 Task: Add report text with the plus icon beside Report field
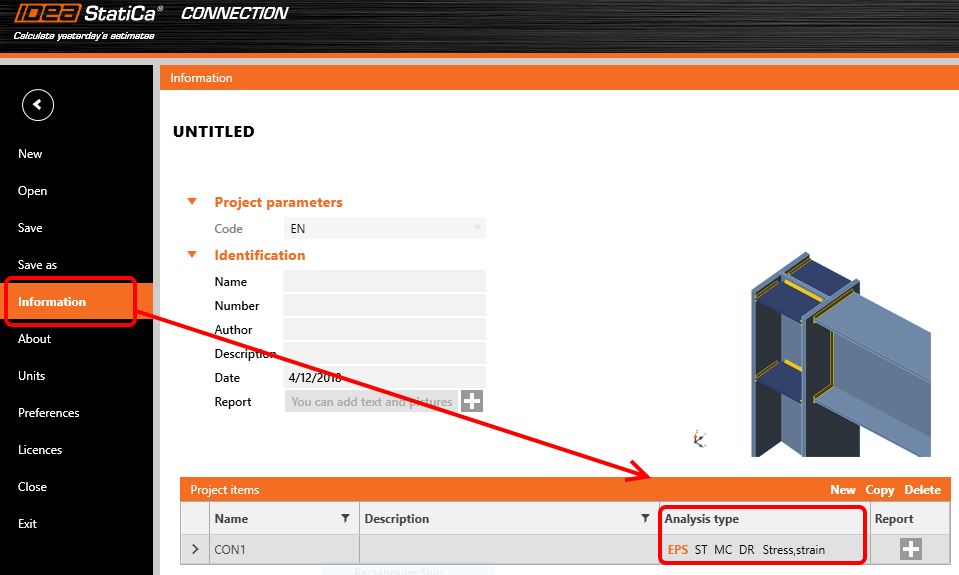point(472,401)
